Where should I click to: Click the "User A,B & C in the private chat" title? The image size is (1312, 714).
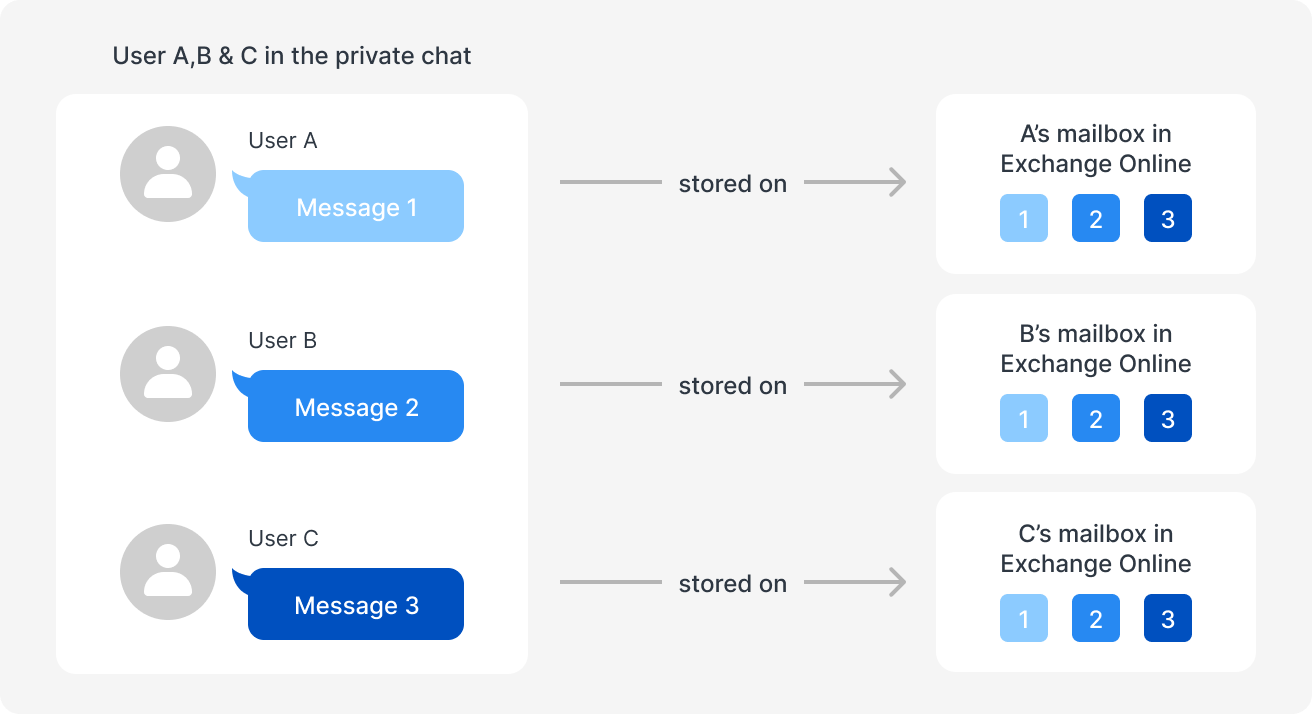(x=292, y=56)
